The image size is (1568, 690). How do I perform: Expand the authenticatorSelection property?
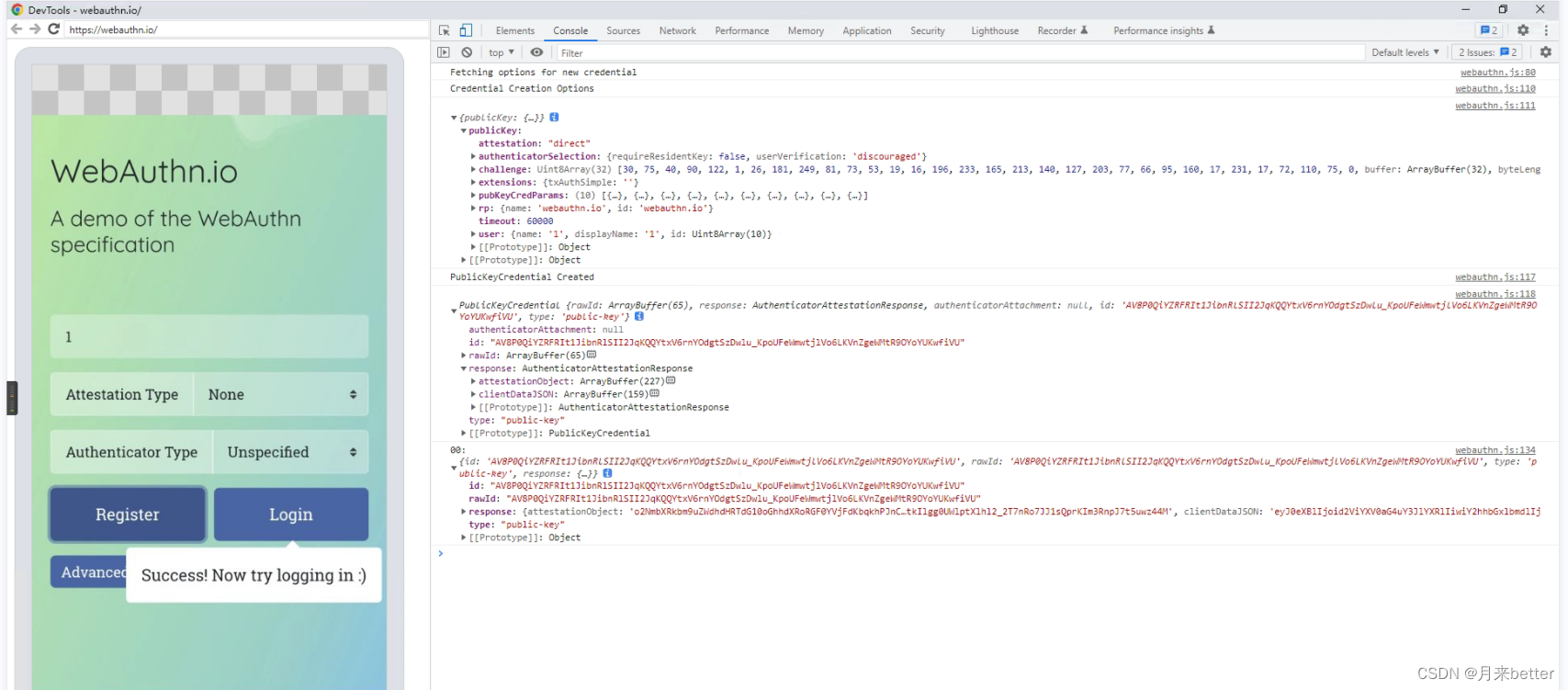pyautogui.click(x=473, y=156)
